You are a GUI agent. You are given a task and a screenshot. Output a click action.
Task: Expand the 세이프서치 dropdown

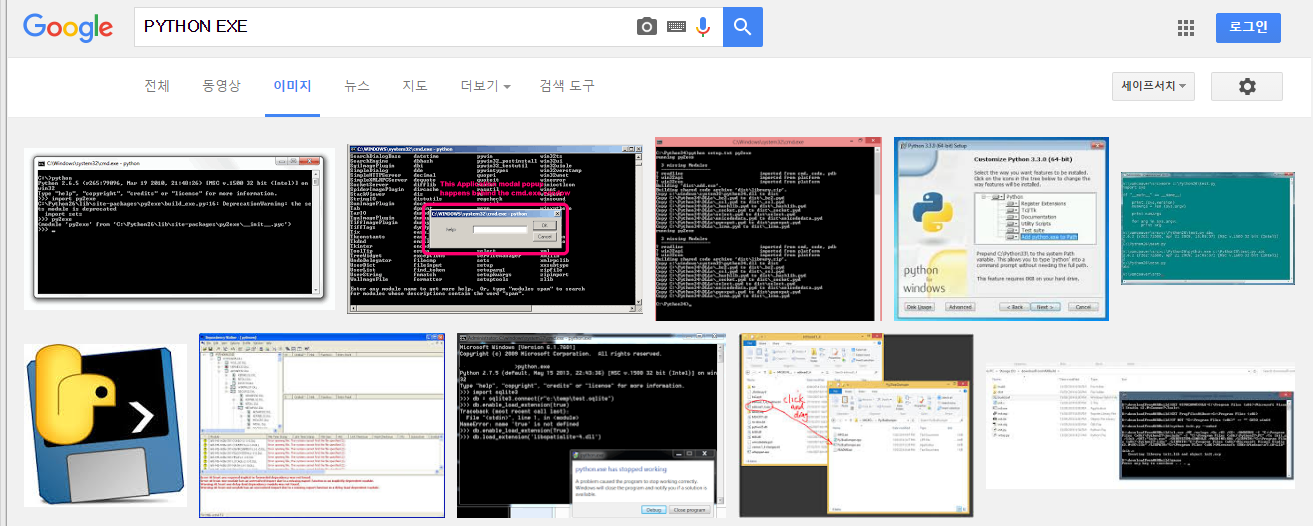click(x=1153, y=87)
